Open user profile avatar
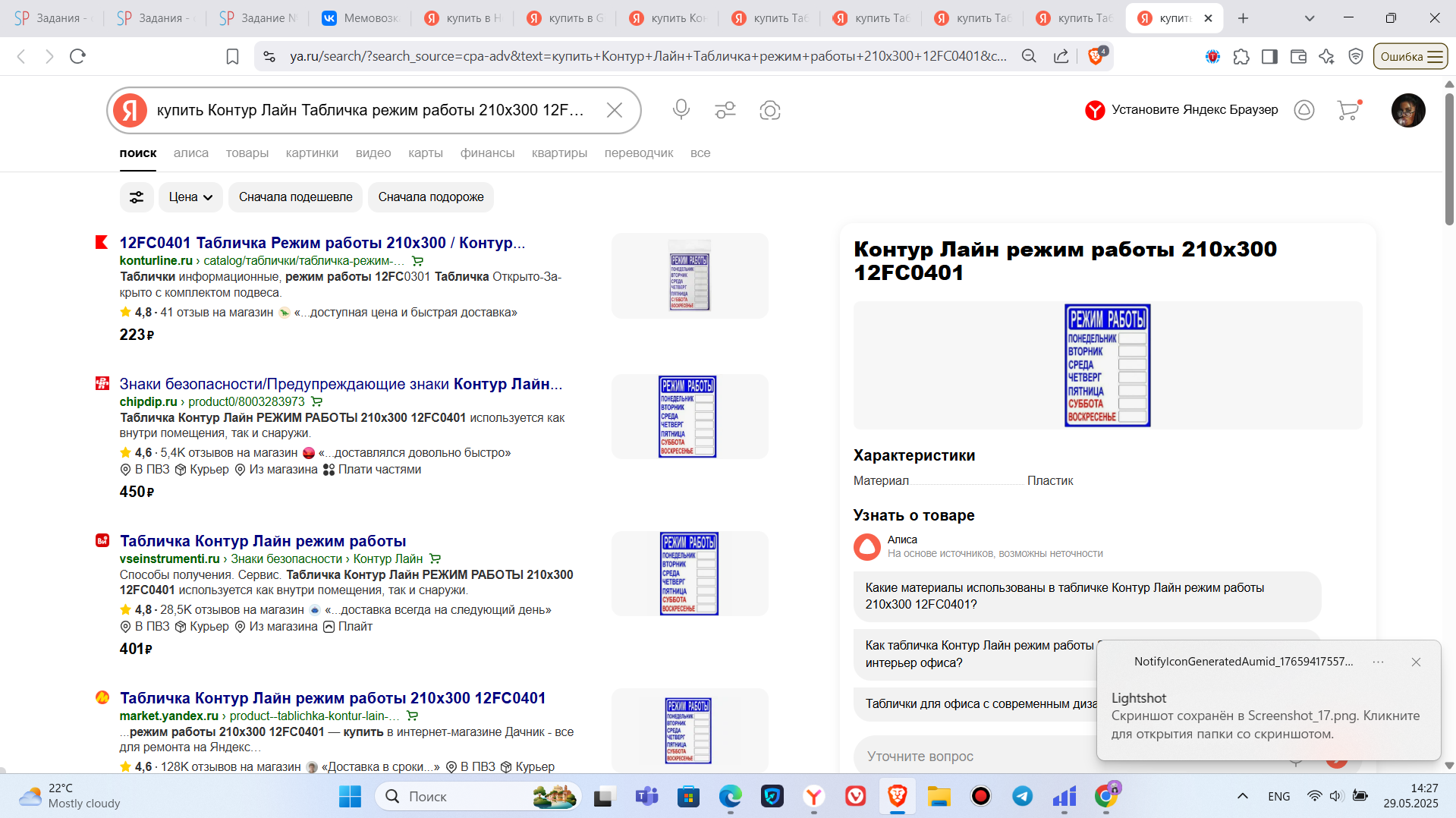The image size is (1456, 818). 1408,110
